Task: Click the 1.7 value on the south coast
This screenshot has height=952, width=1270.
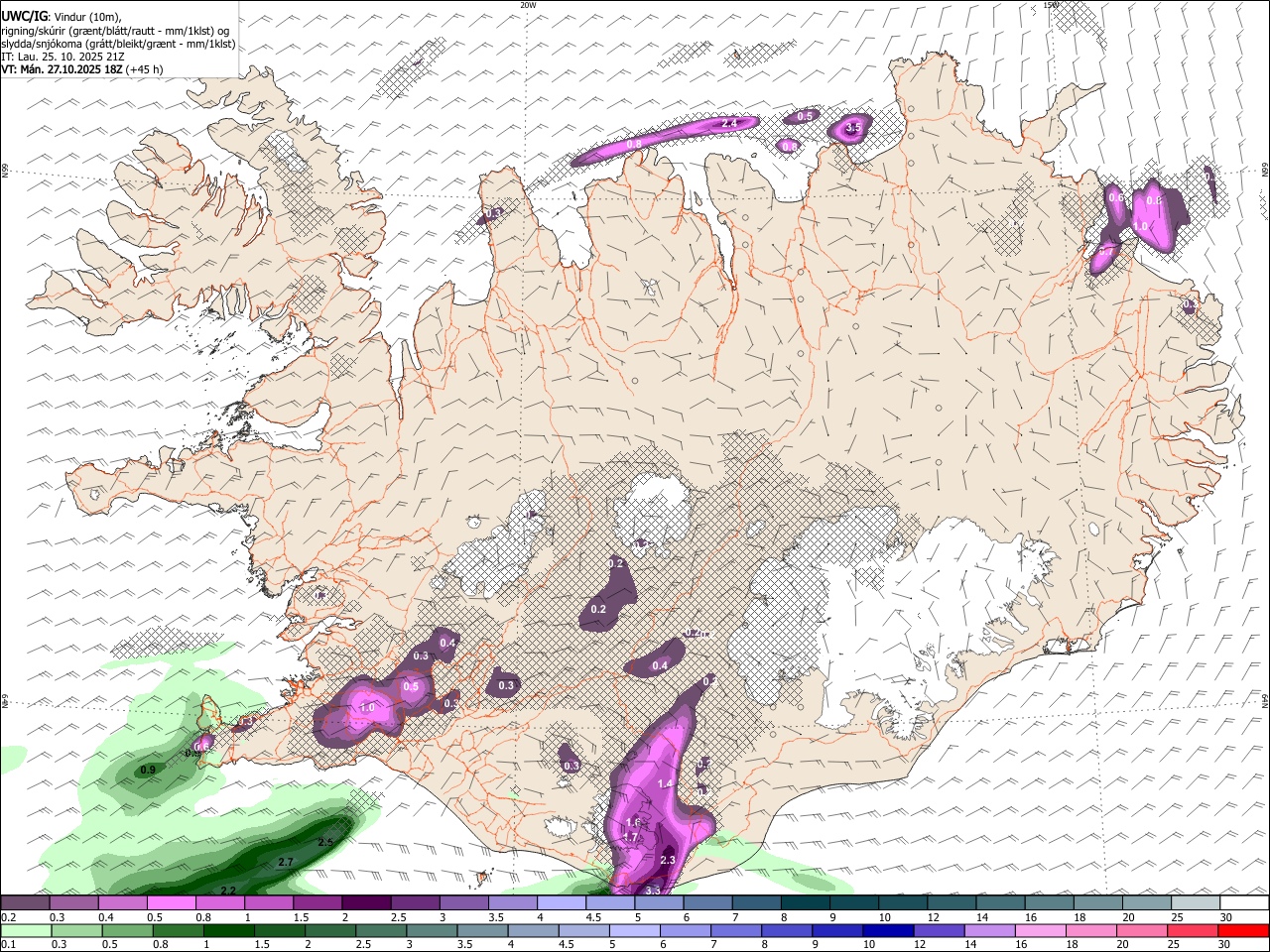Action: click(630, 837)
